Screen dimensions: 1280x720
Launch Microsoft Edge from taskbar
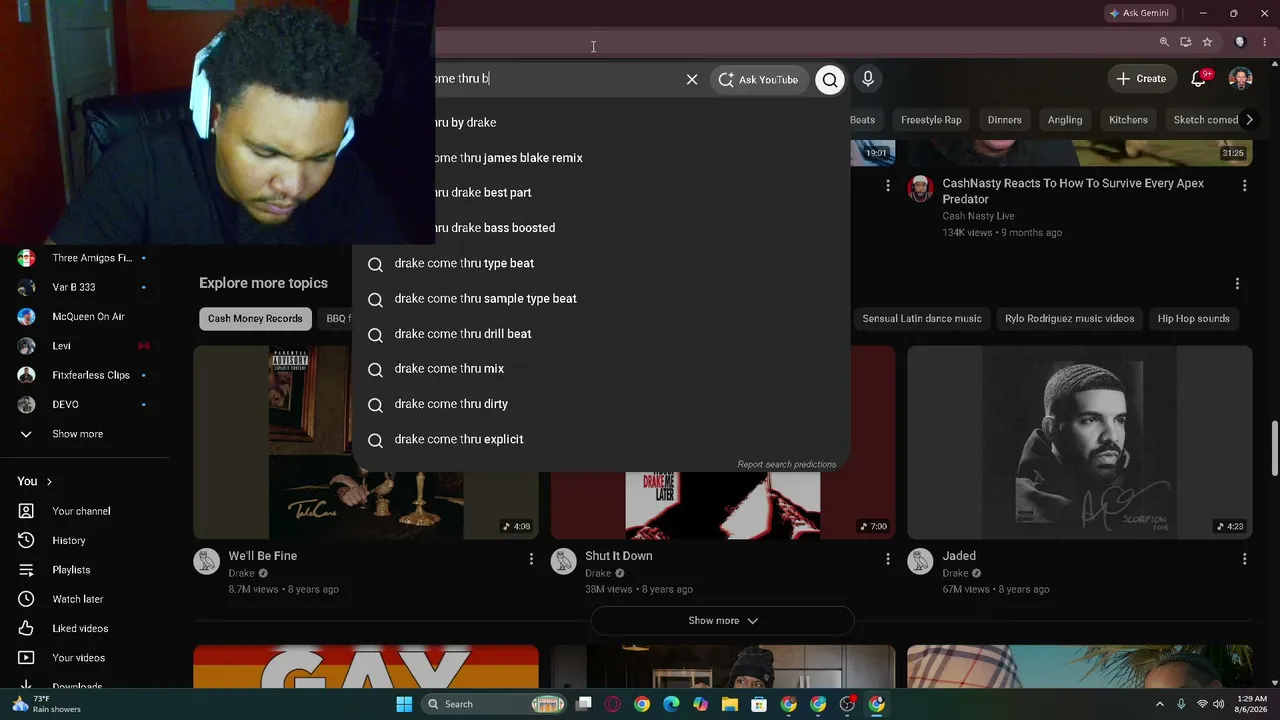(671, 704)
